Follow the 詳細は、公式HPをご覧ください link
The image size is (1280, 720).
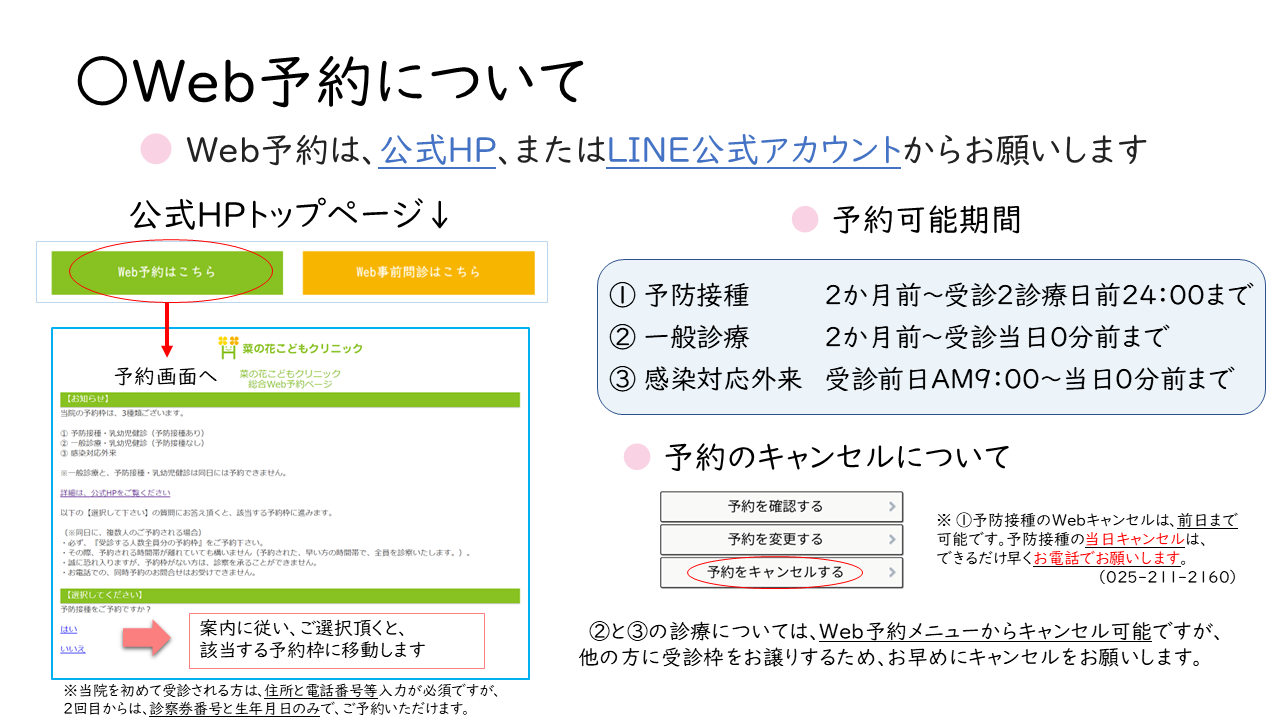click(x=115, y=493)
